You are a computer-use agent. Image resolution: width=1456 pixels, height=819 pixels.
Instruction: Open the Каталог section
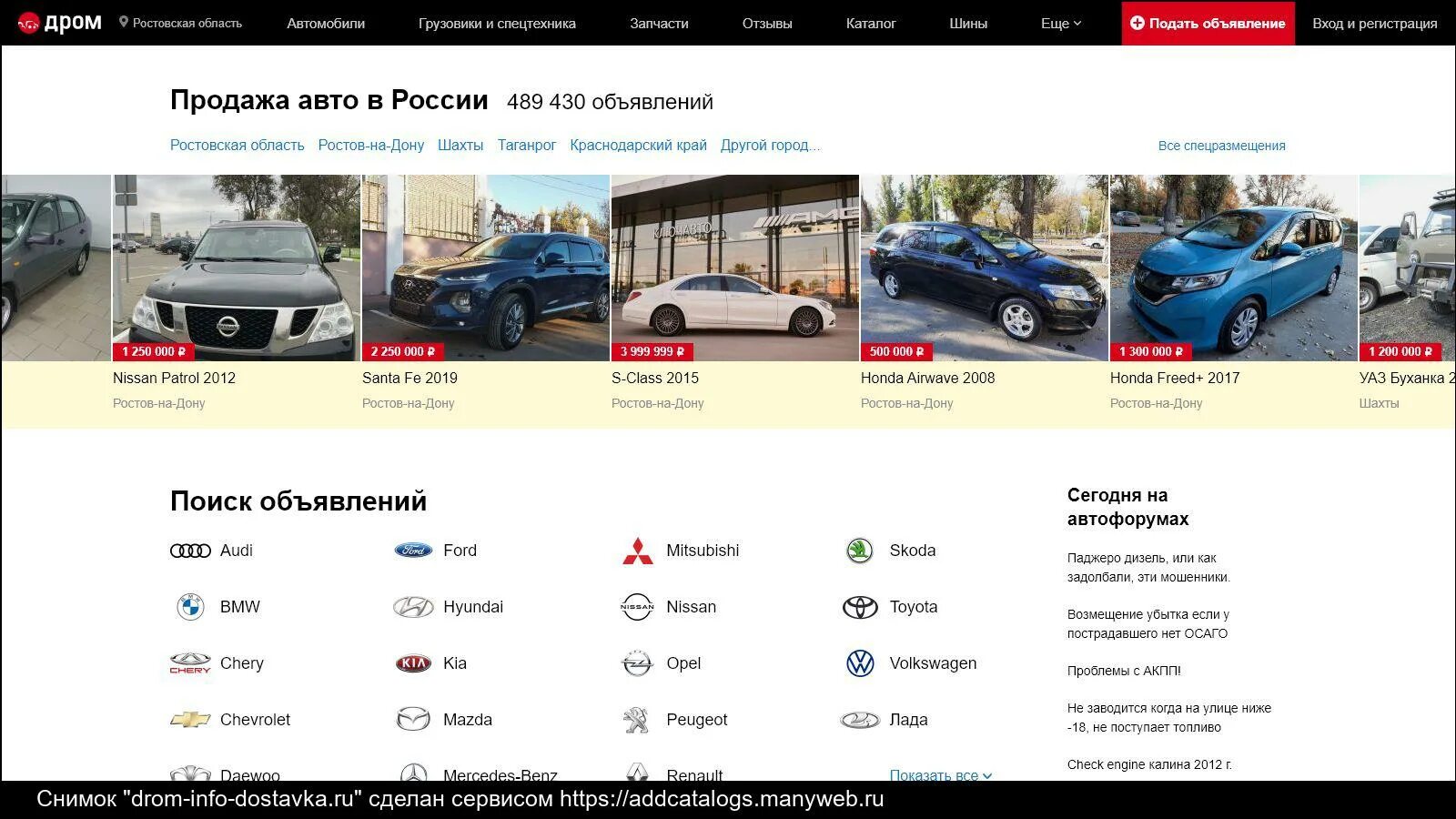click(871, 23)
